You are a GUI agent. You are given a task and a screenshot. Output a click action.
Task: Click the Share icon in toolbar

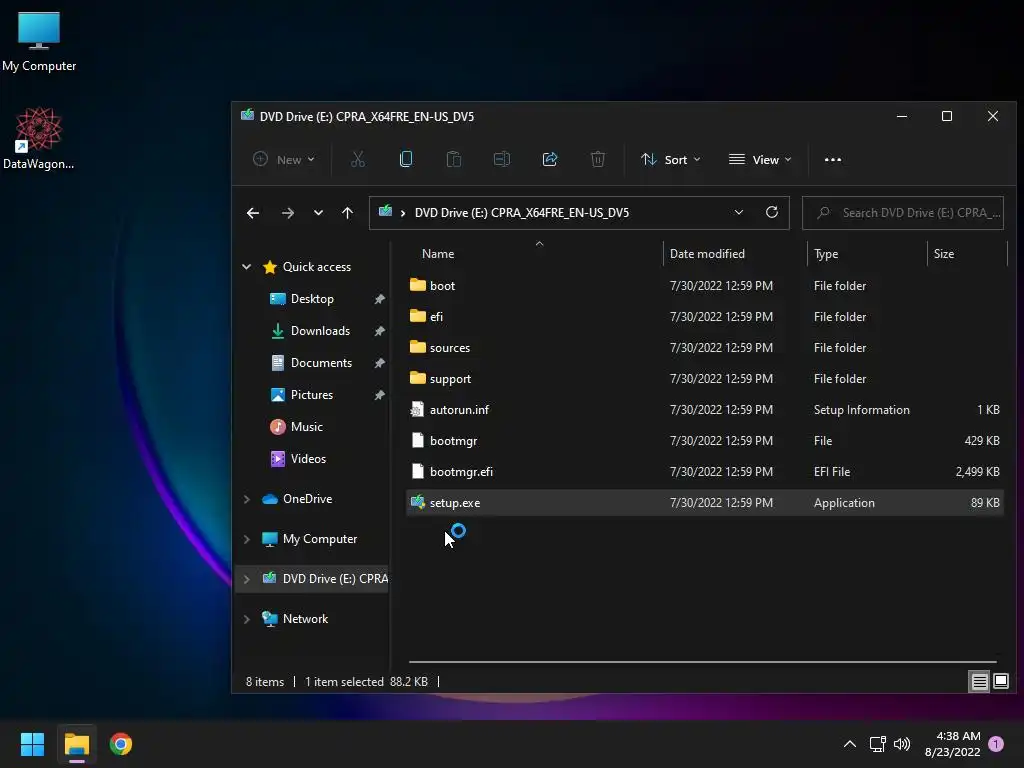pos(550,159)
